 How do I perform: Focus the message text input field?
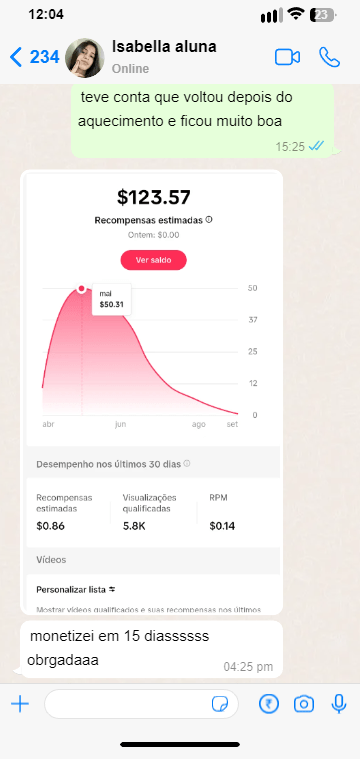141,704
